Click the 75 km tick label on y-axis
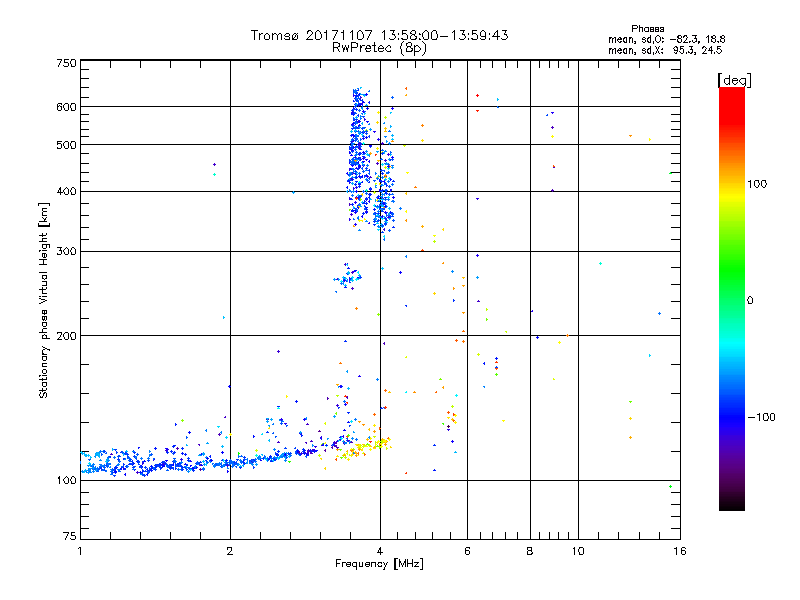This screenshot has height=600, width=800. click(68, 535)
